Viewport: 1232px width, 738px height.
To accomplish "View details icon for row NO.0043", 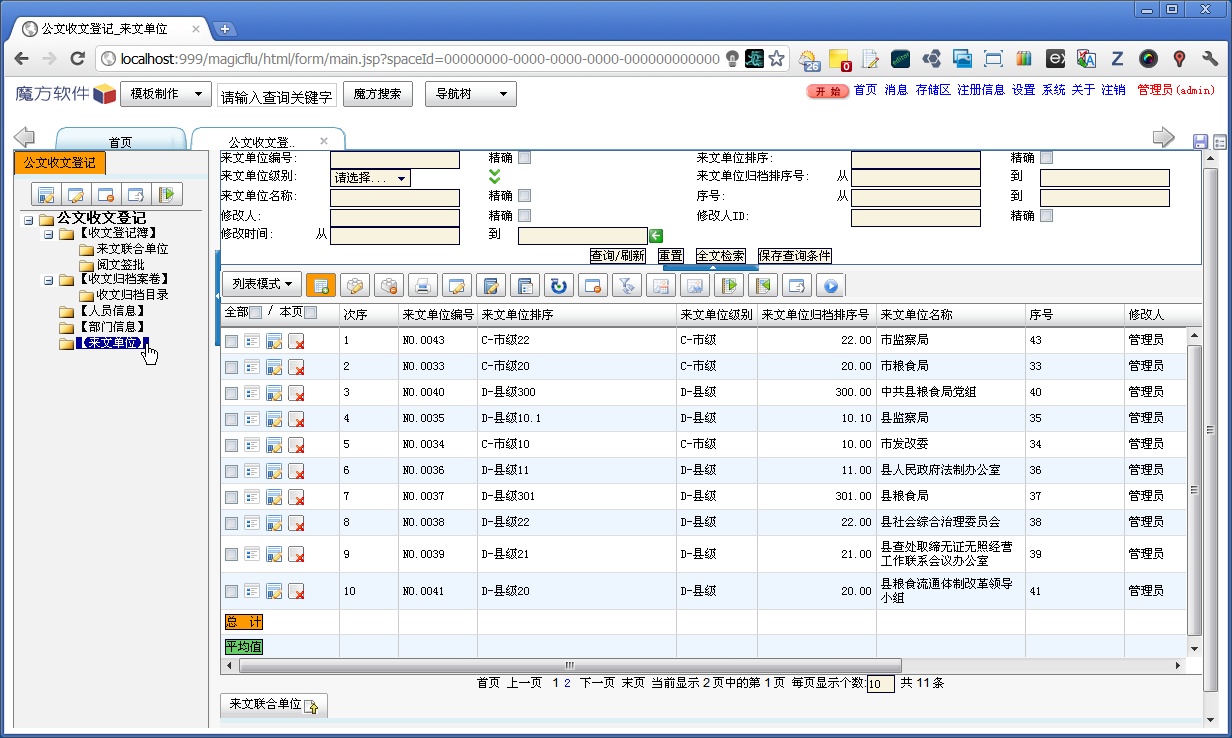I will pos(252,341).
